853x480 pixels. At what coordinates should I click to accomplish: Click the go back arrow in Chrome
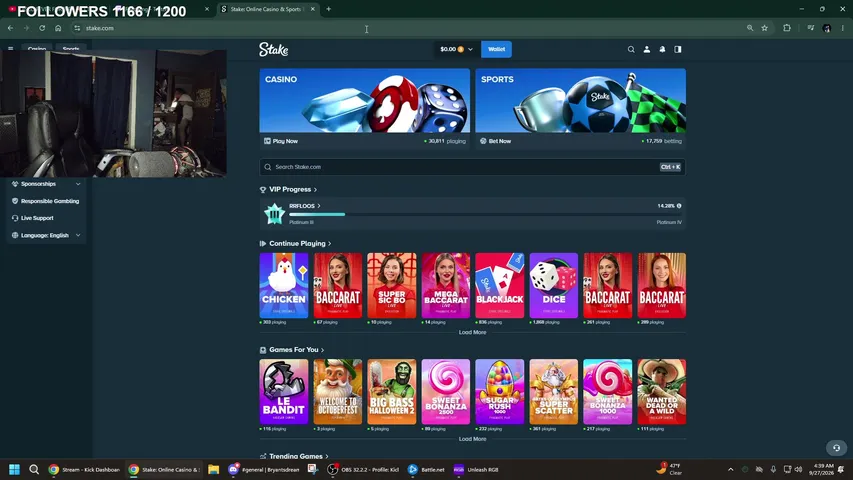[x=10, y=28]
